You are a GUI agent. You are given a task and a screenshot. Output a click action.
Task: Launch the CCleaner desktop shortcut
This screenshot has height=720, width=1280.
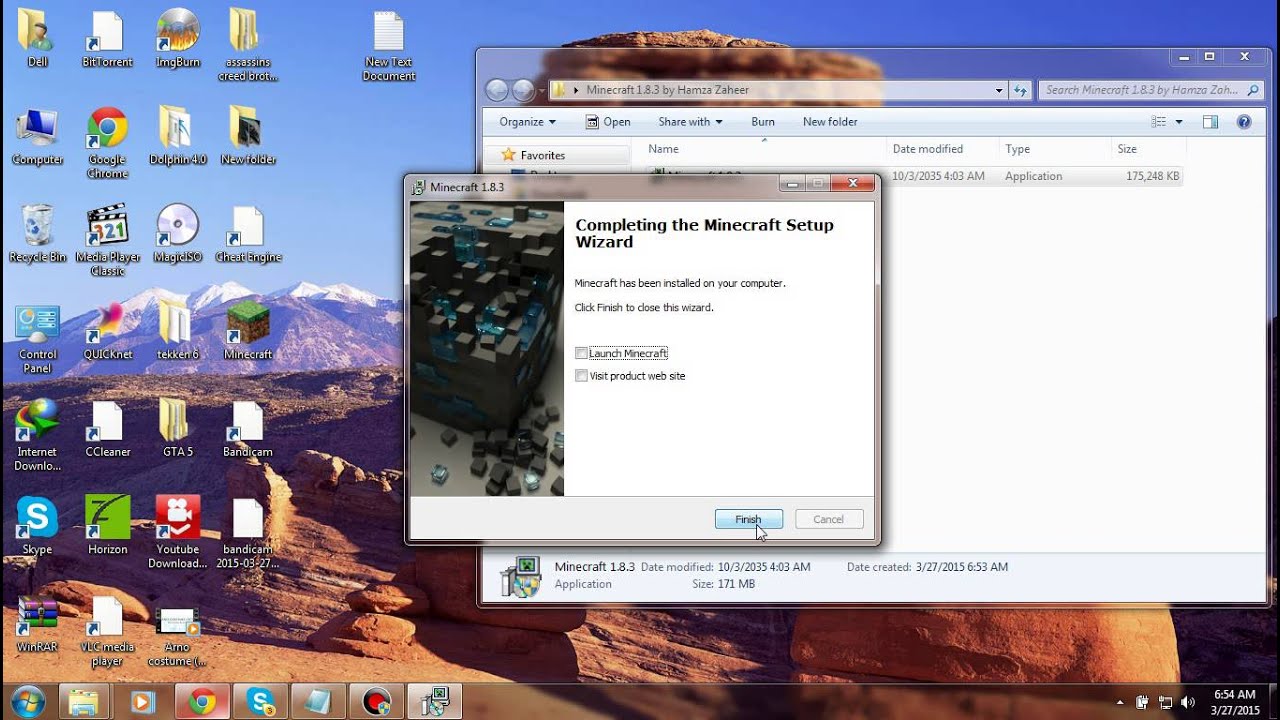click(107, 429)
